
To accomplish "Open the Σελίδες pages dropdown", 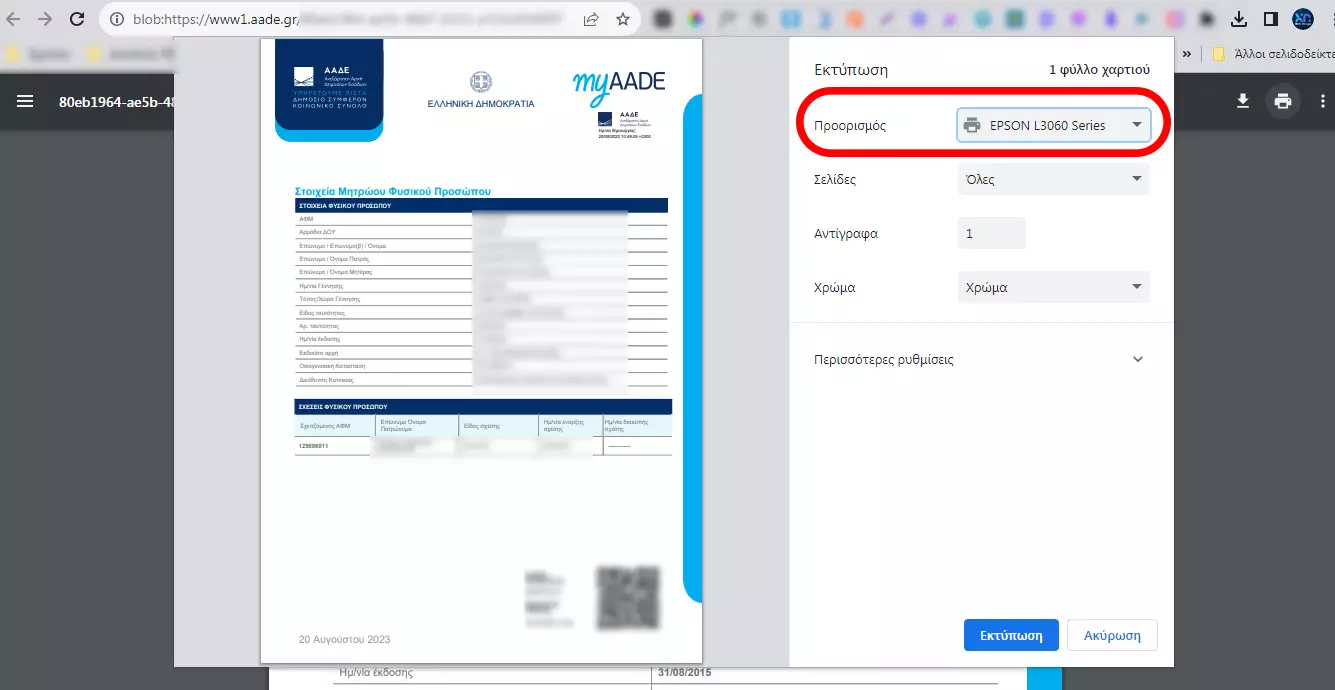I will point(1053,180).
